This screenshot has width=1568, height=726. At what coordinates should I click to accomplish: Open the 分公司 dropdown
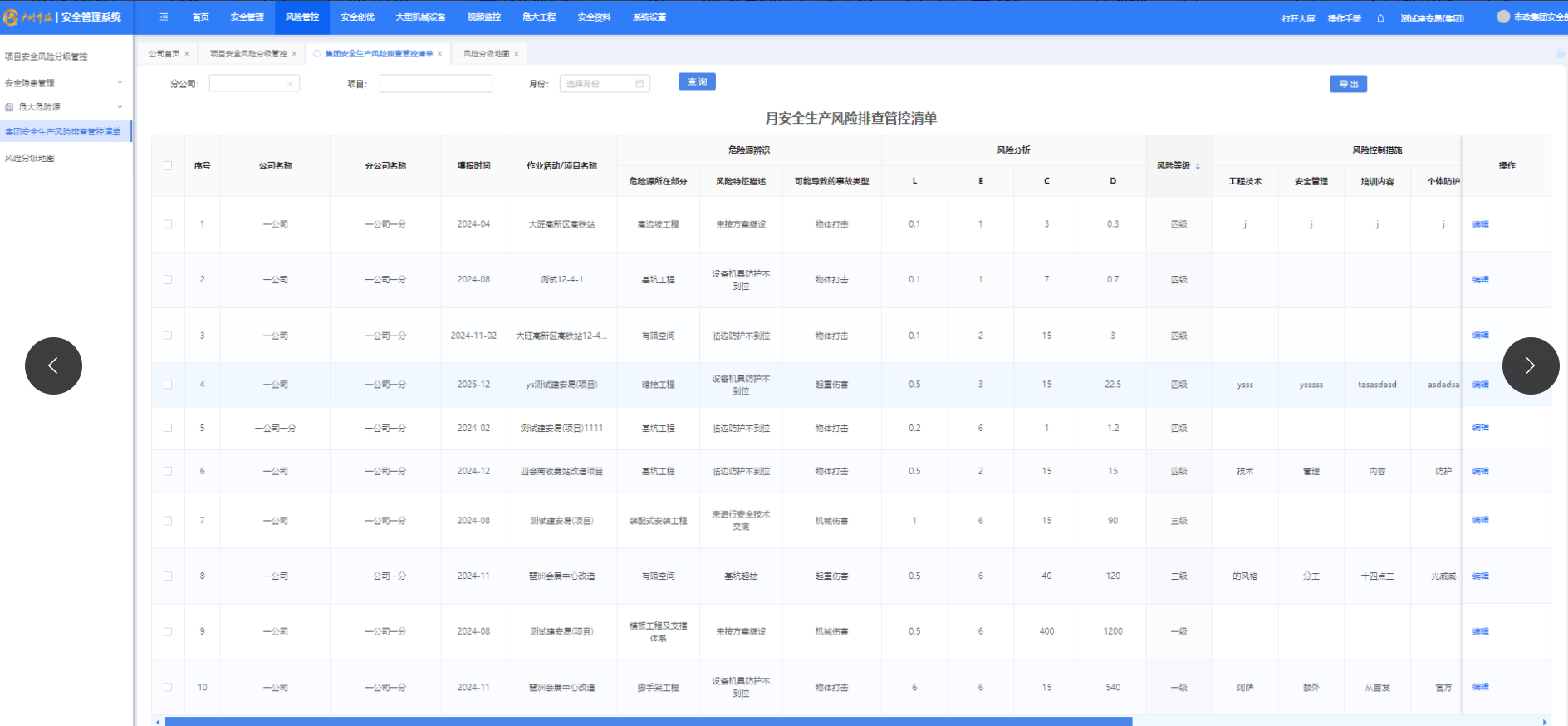254,84
